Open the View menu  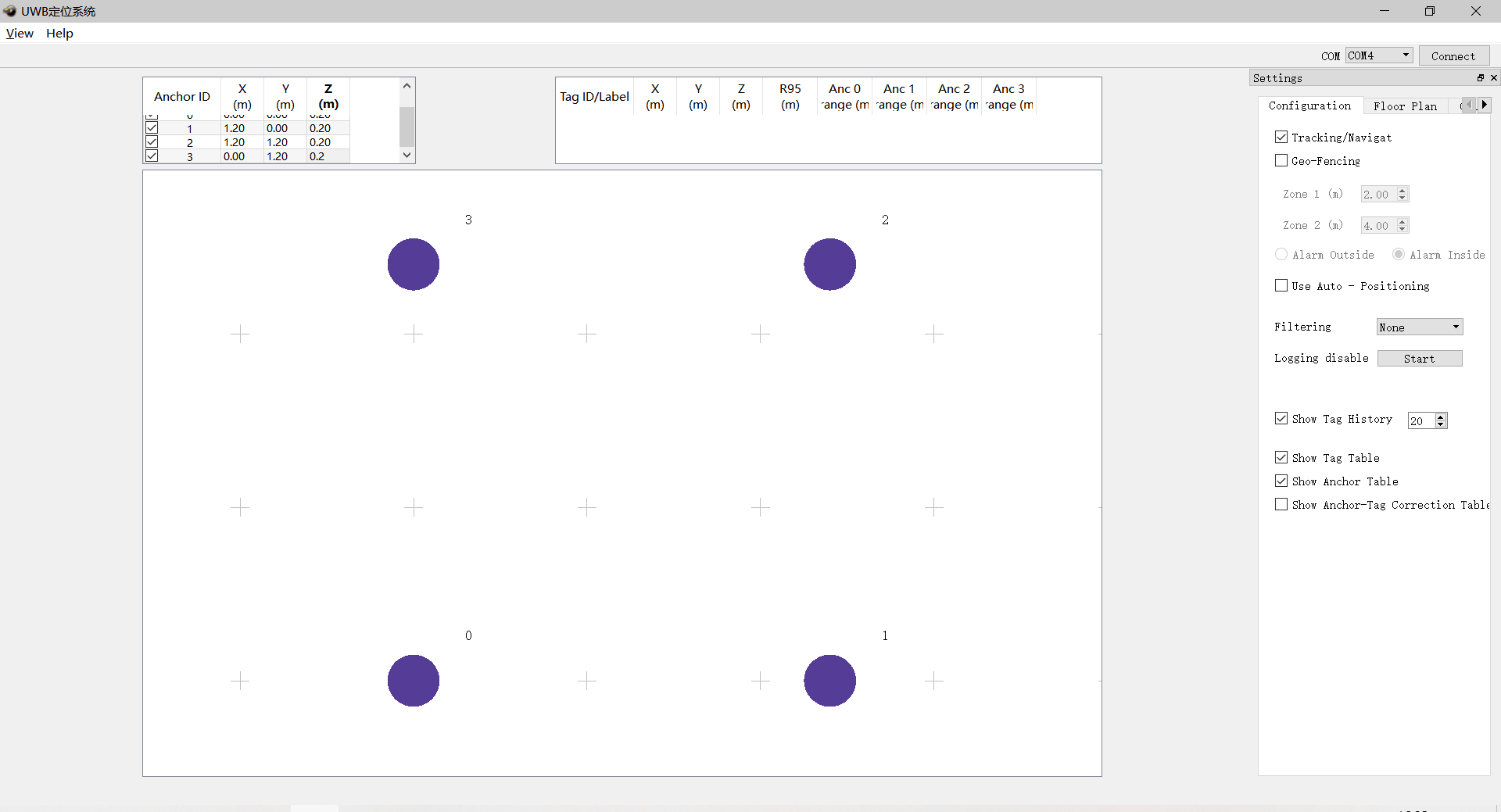[20, 33]
